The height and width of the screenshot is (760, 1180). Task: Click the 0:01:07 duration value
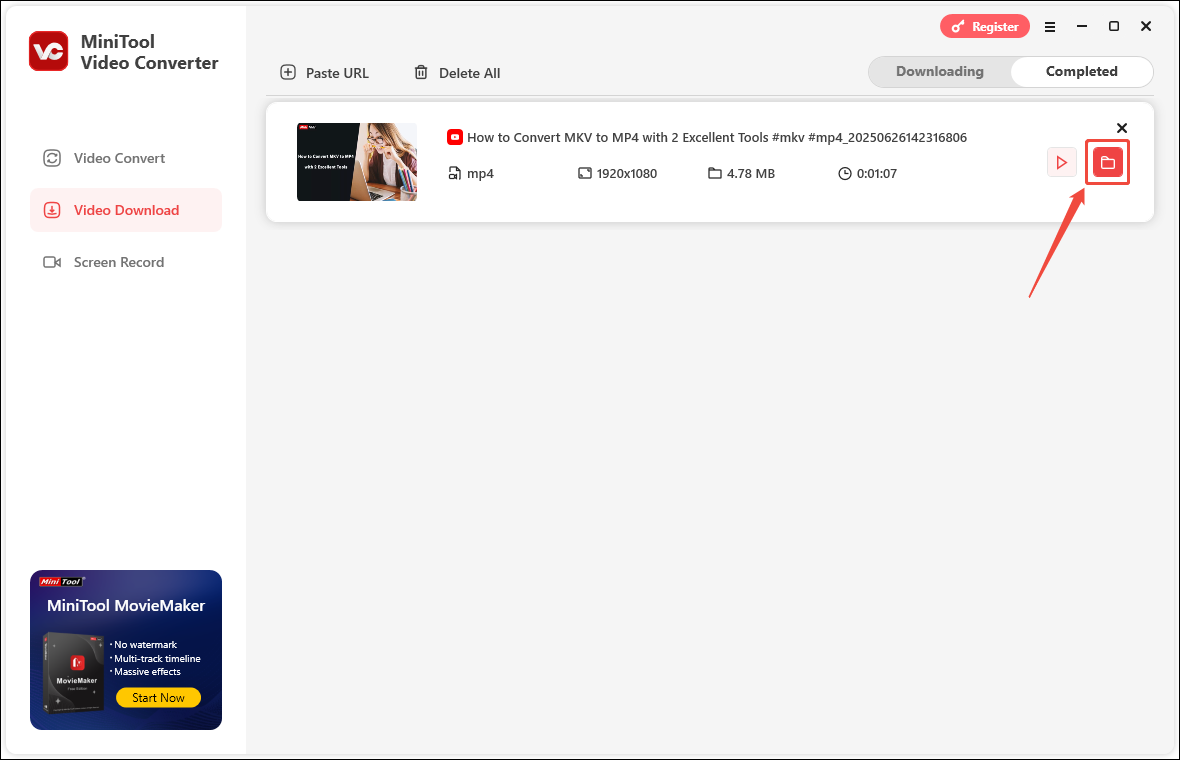877,174
